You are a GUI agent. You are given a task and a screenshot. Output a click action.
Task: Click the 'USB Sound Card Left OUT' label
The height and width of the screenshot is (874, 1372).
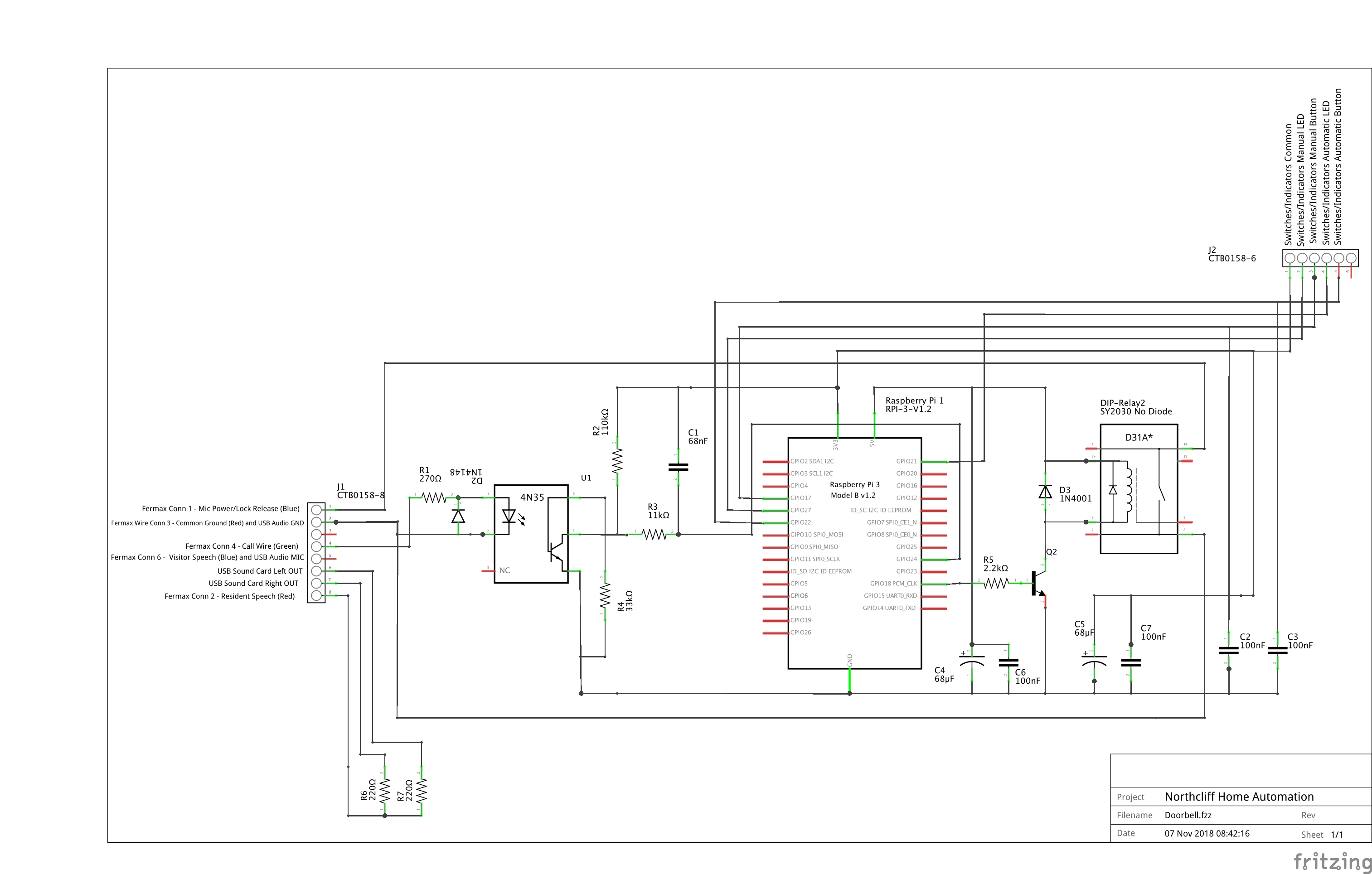tap(260, 571)
